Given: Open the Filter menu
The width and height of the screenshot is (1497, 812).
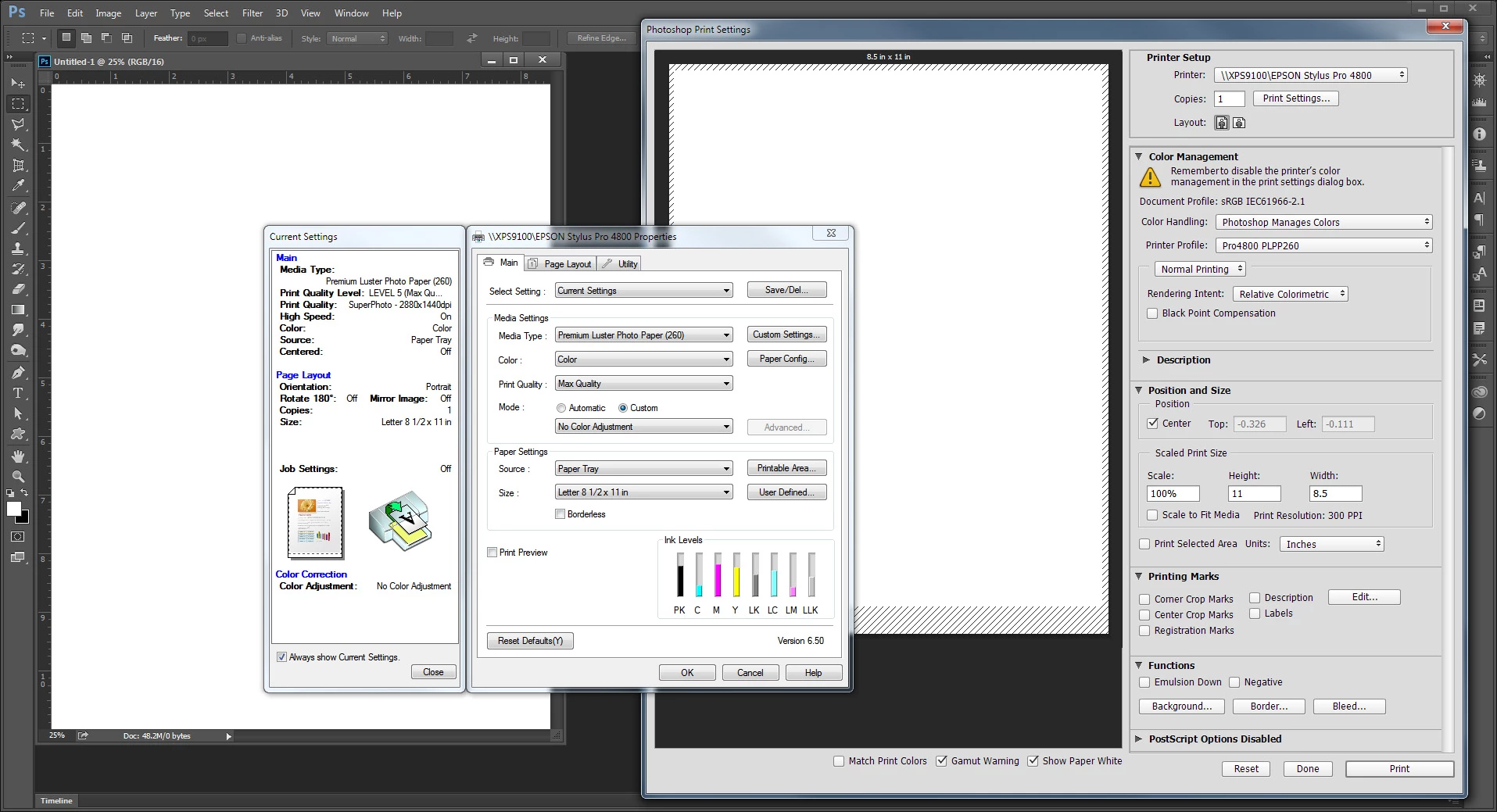Looking at the screenshot, I should point(252,13).
